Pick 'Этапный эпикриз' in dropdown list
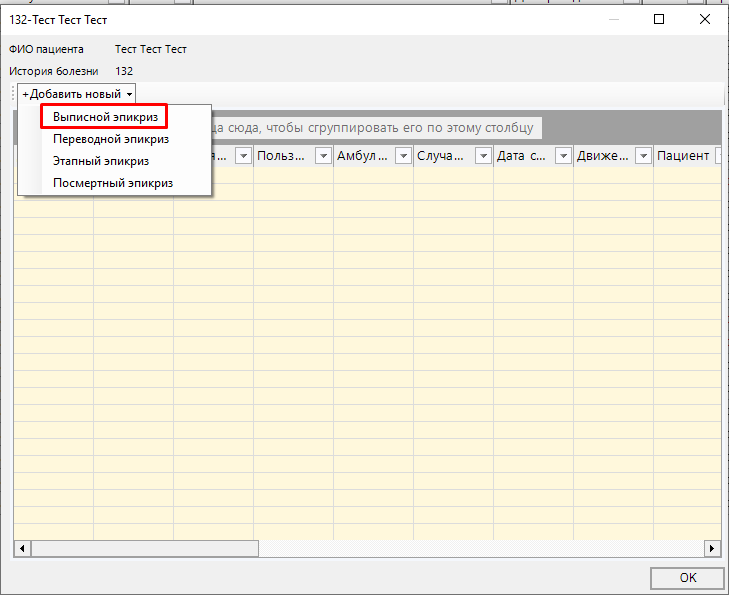 [x=101, y=161]
